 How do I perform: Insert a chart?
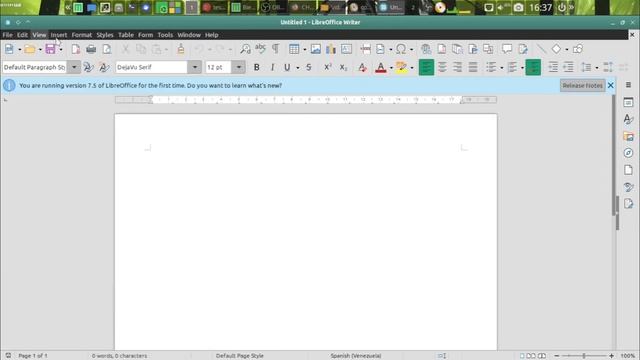coord(331,49)
